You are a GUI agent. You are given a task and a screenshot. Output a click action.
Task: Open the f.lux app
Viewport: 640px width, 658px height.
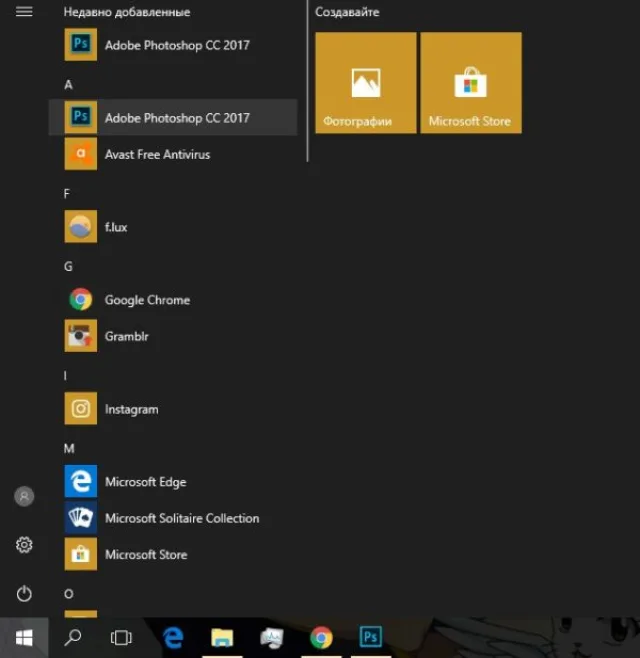click(173, 227)
